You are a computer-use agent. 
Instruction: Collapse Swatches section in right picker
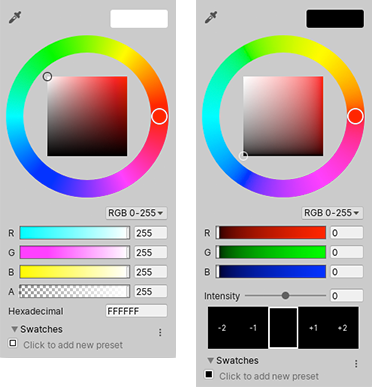210,360
